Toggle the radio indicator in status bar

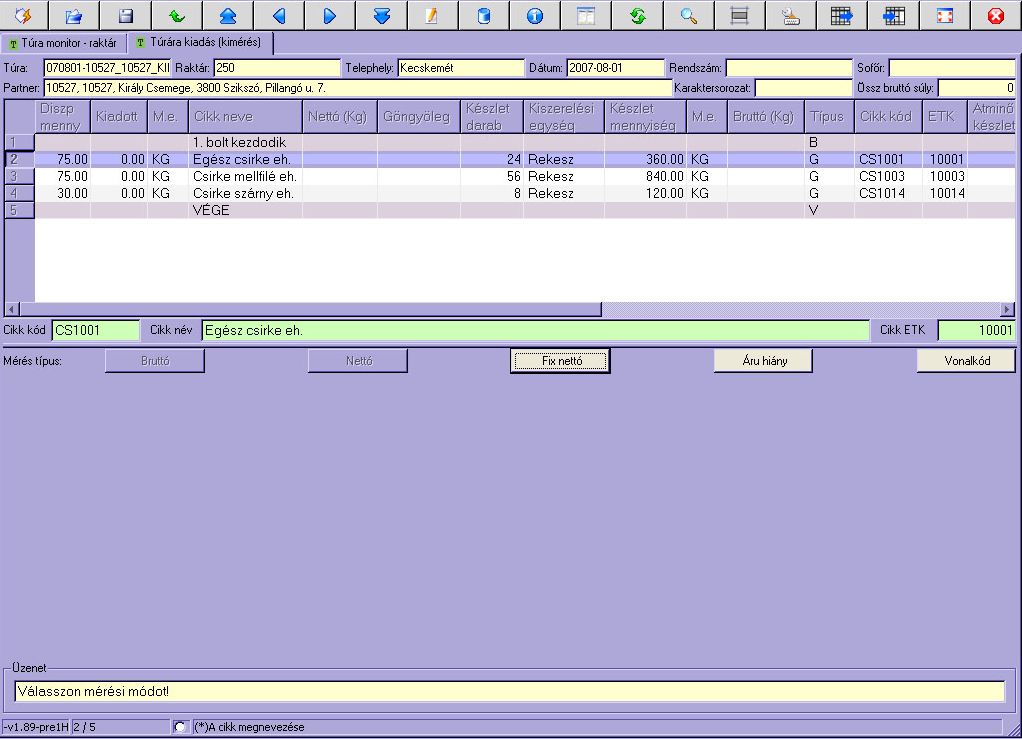(x=180, y=727)
